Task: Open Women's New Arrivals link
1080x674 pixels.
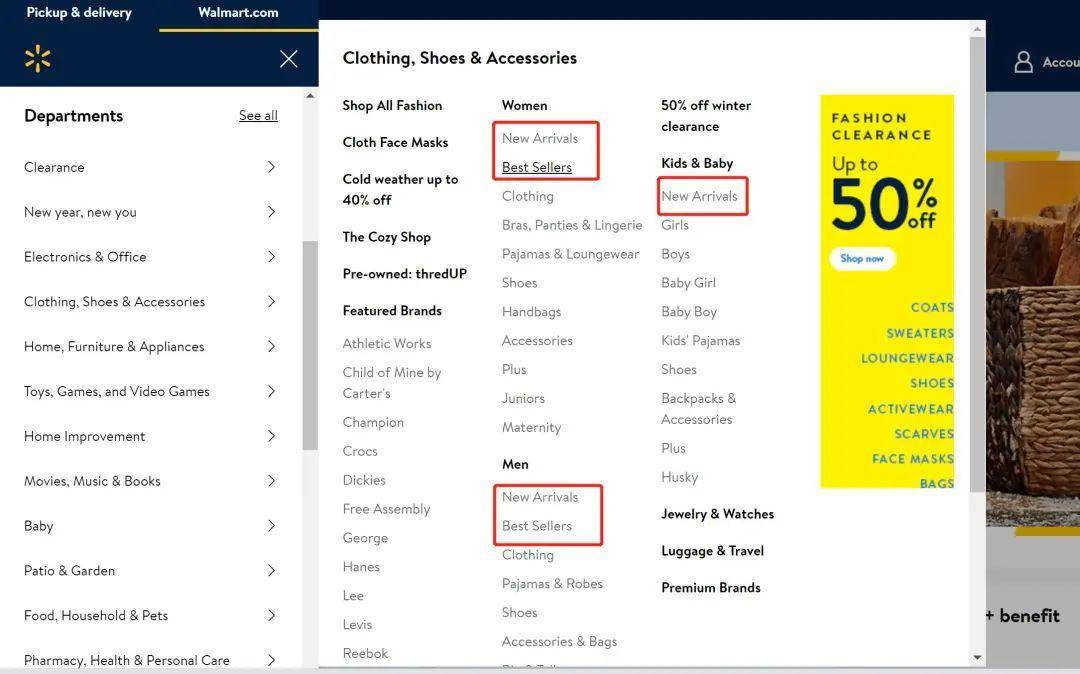Action: tap(540, 138)
